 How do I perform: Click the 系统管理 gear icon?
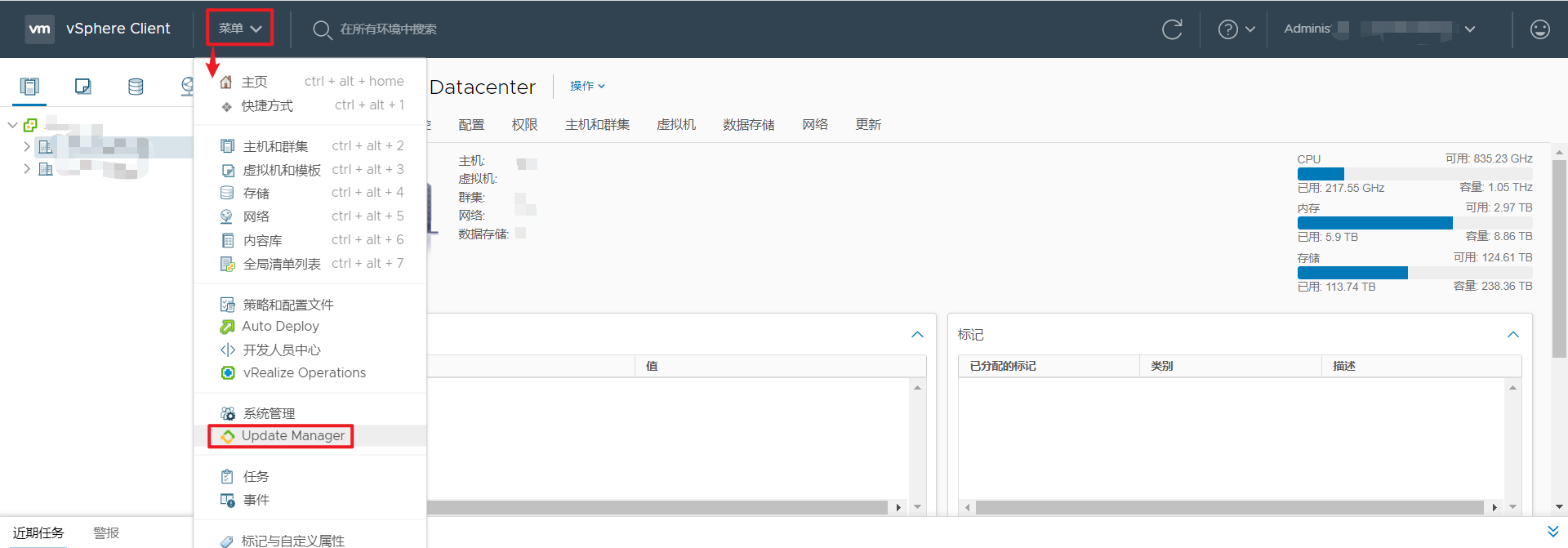[227, 413]
